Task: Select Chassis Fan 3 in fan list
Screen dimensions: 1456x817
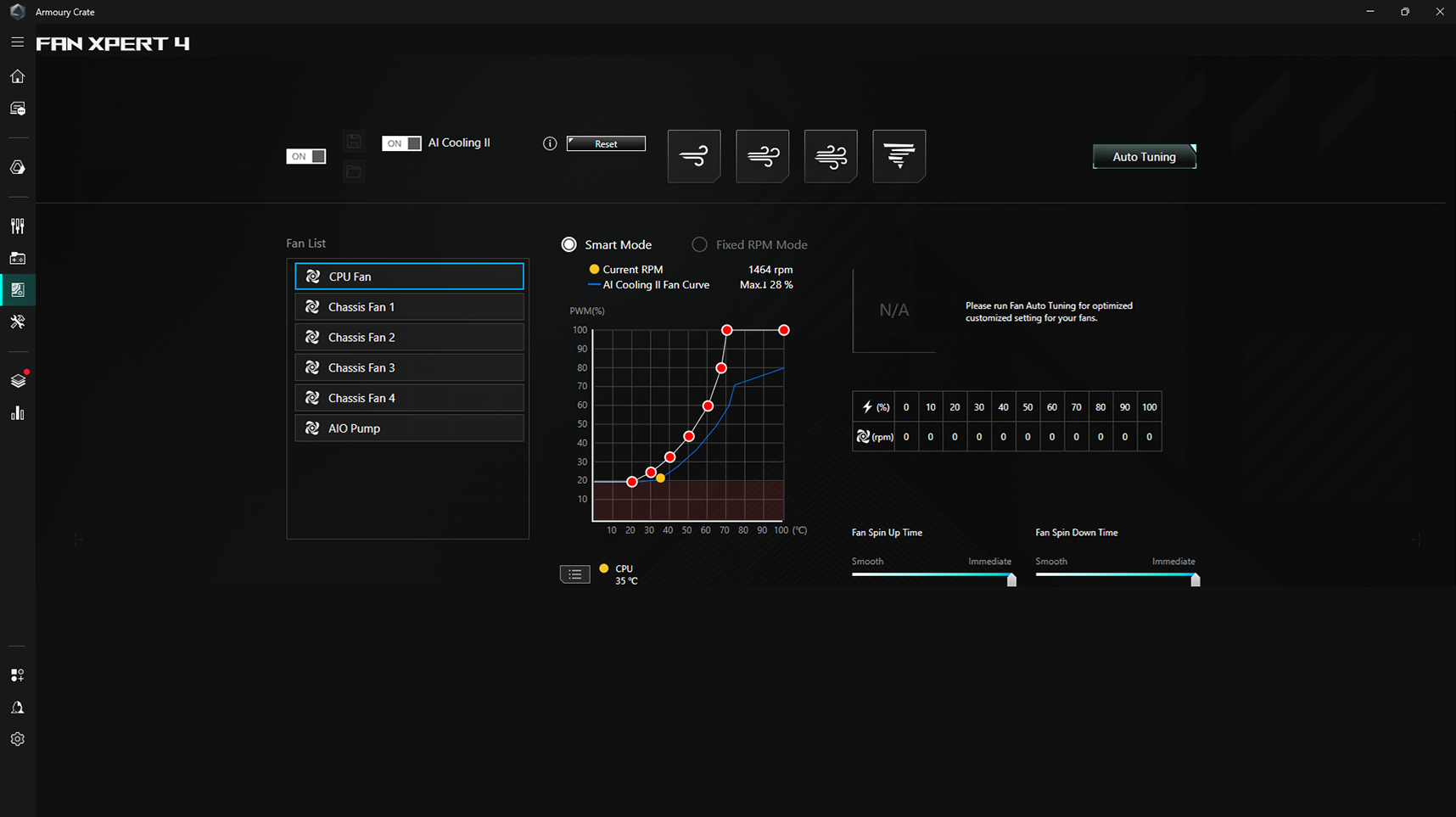Action: pos(409,367)
